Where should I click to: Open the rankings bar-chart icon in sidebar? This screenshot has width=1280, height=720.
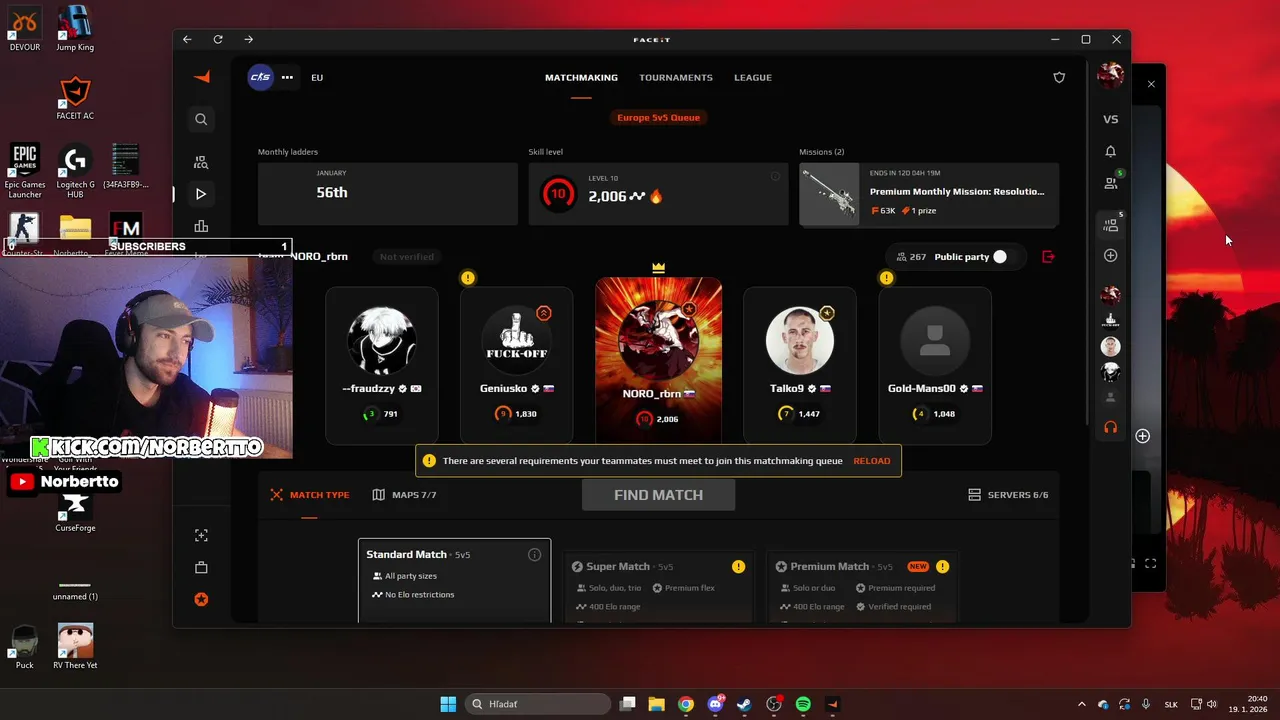(x=201, y=226)
